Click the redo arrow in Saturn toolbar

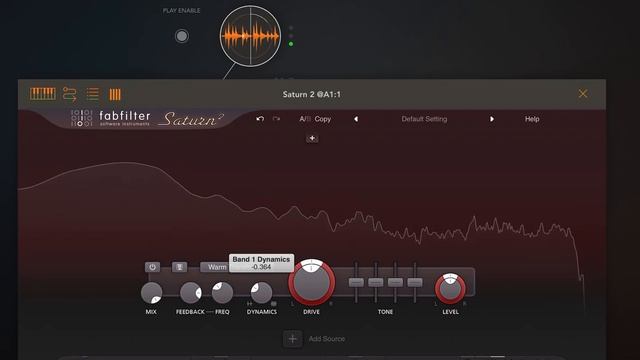click(276, 119)
